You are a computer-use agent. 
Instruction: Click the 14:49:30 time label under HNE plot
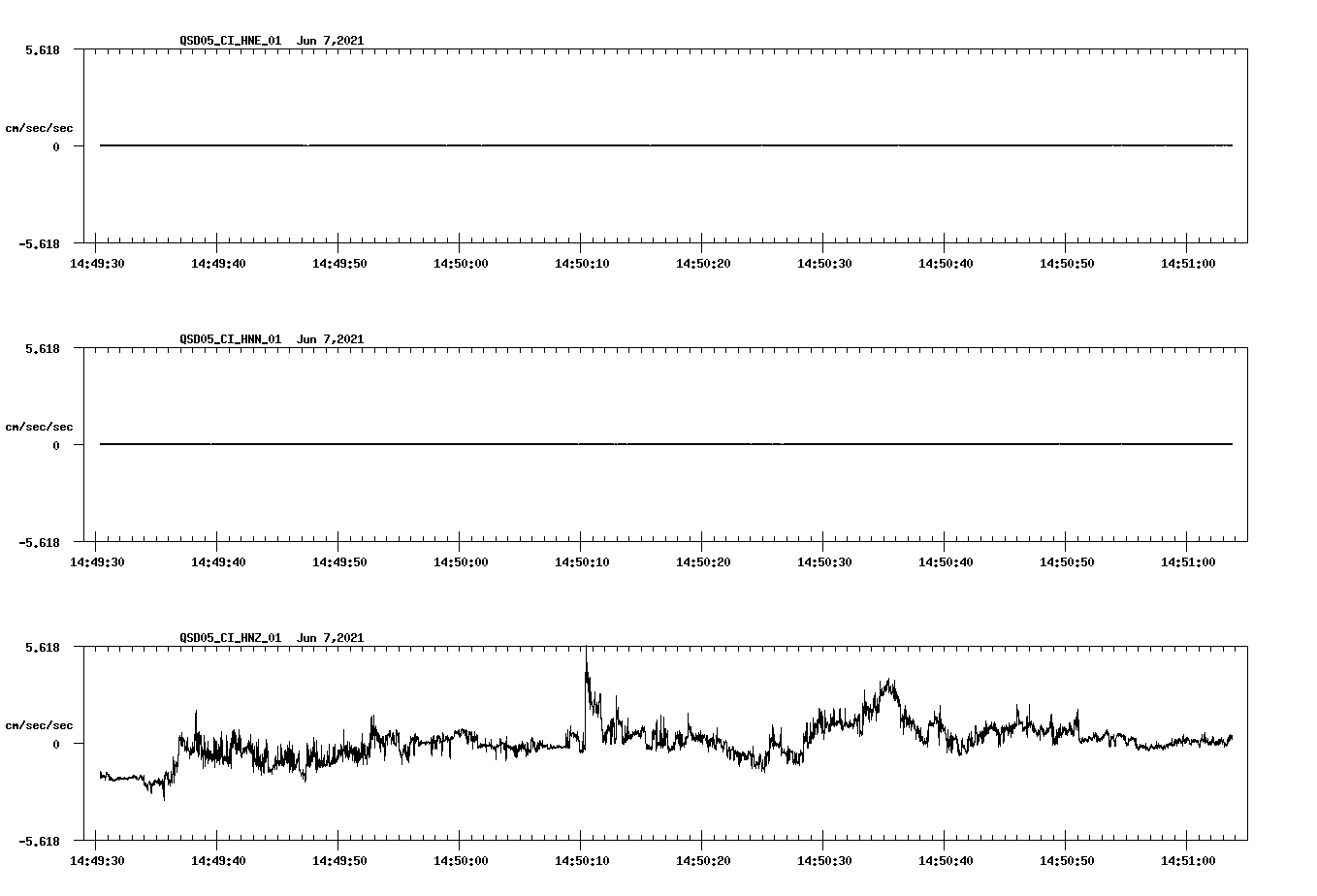(97, 264)
